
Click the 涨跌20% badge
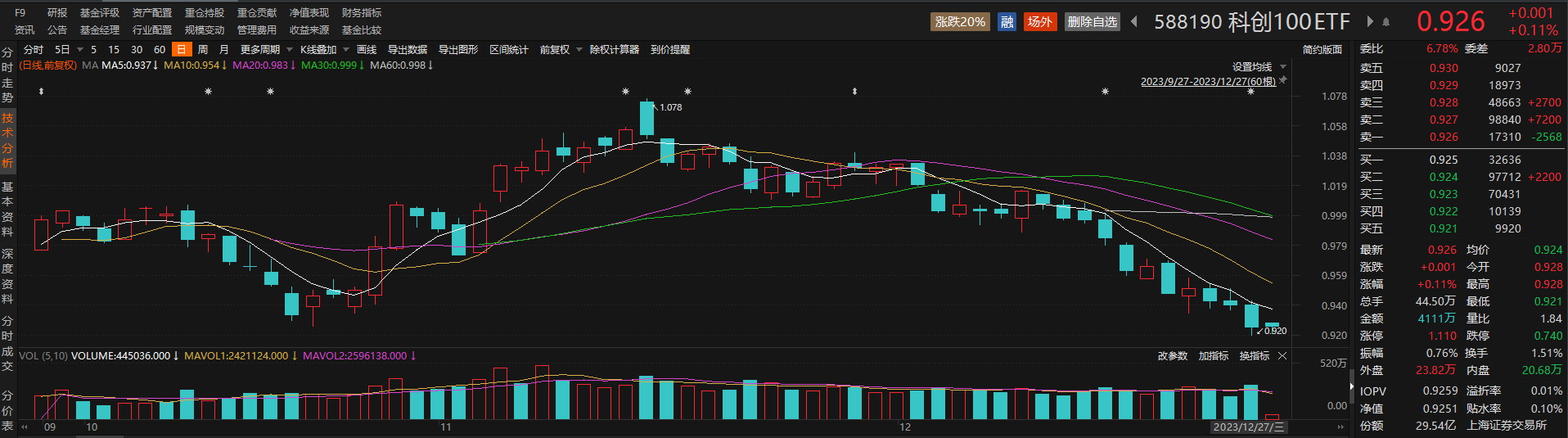[x=960, y=22]
